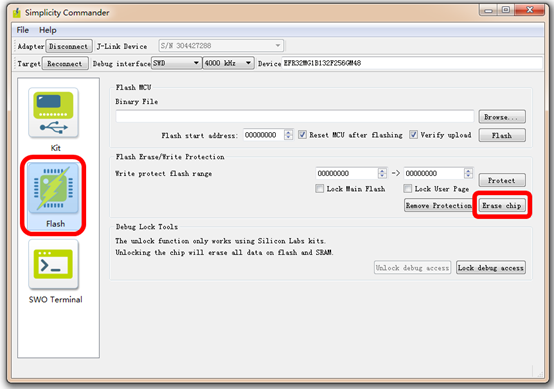Select the Flash lightning chip icon
This screenshot has width=554, height=389.
pos(53,188)
